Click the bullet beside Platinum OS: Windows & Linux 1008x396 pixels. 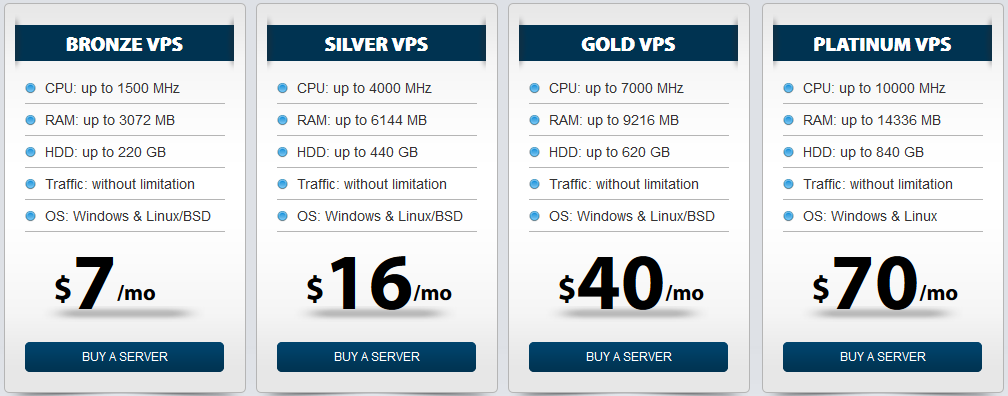coord(788,217)
